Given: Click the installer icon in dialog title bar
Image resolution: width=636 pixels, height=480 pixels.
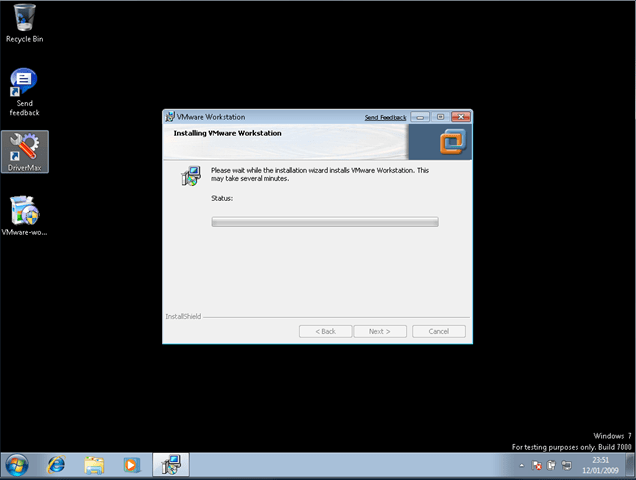Looking at the screenshot, I should coord(170,117).
